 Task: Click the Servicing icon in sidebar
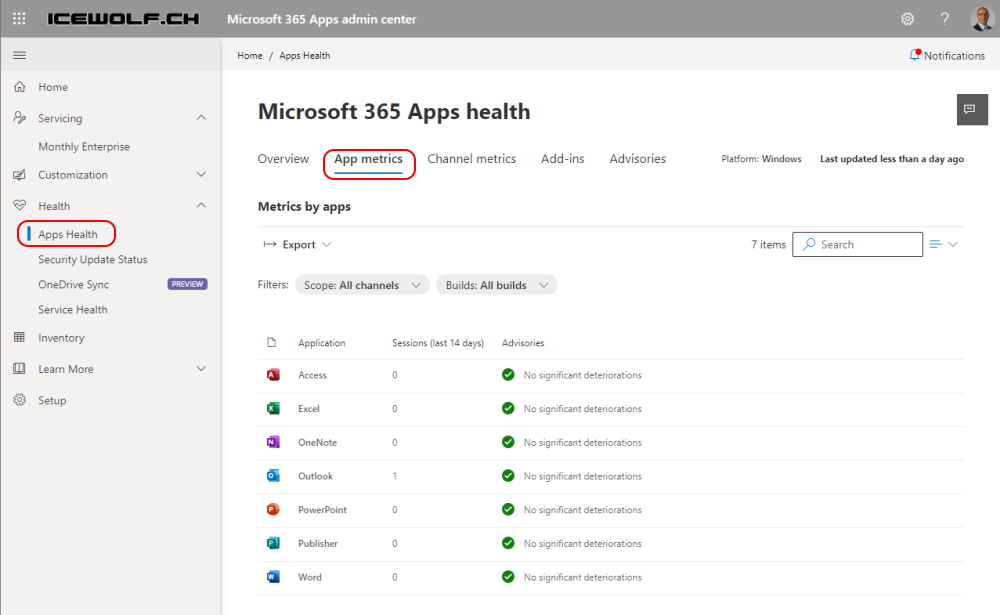[20, 117]
